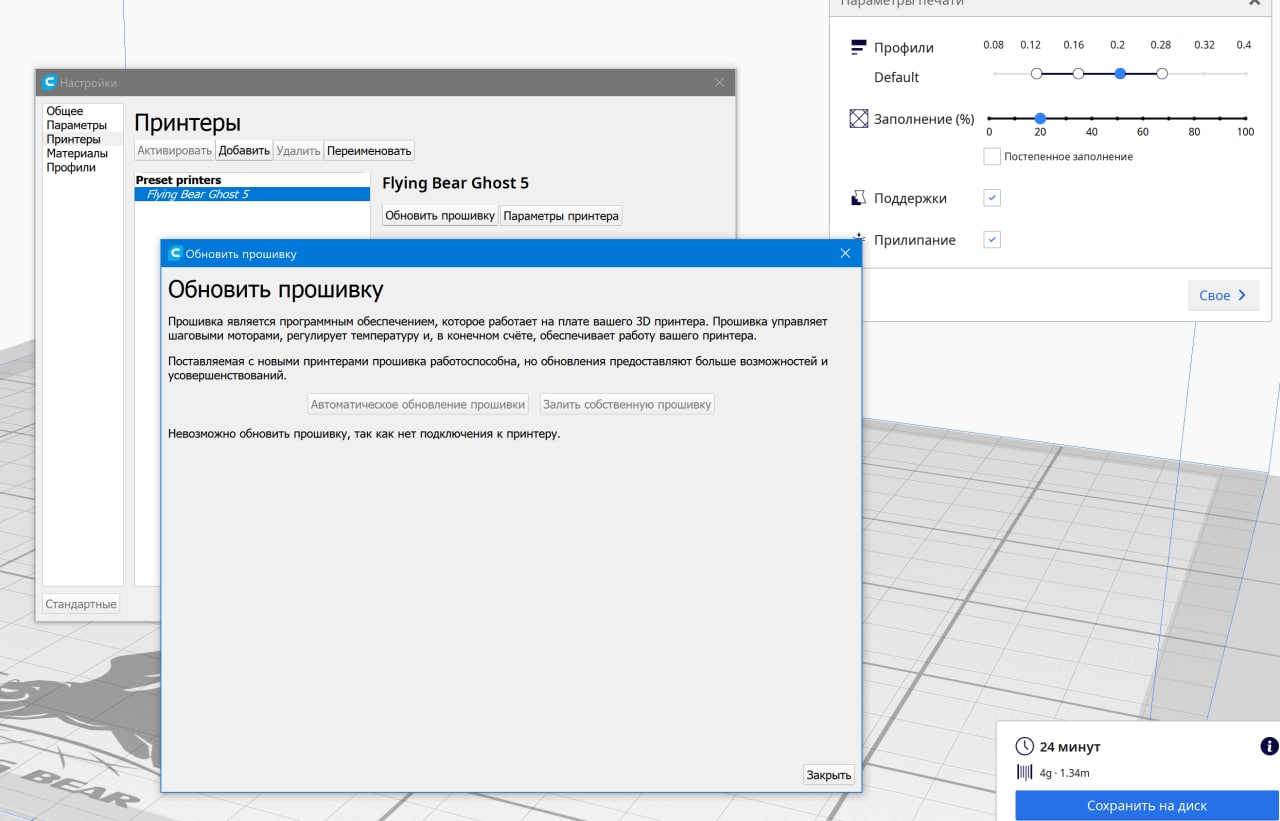Set infill slider to 80 percent
1280x821 pixels.
1194,118
